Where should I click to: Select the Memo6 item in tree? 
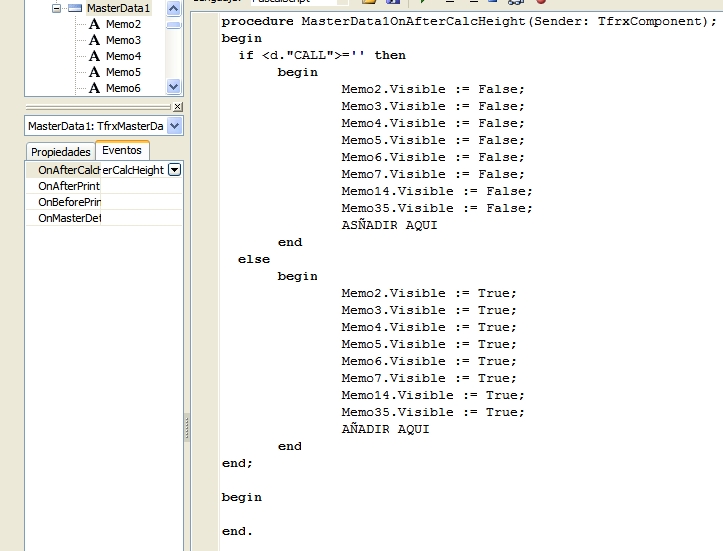123,88
